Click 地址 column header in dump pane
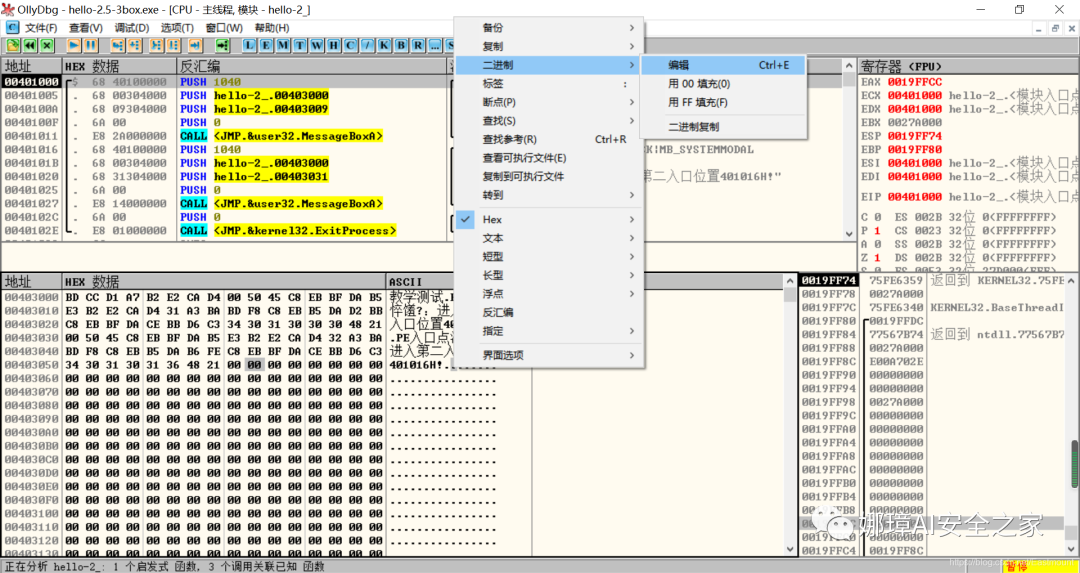The image size is (1080, 573). [x=31, y=282]
